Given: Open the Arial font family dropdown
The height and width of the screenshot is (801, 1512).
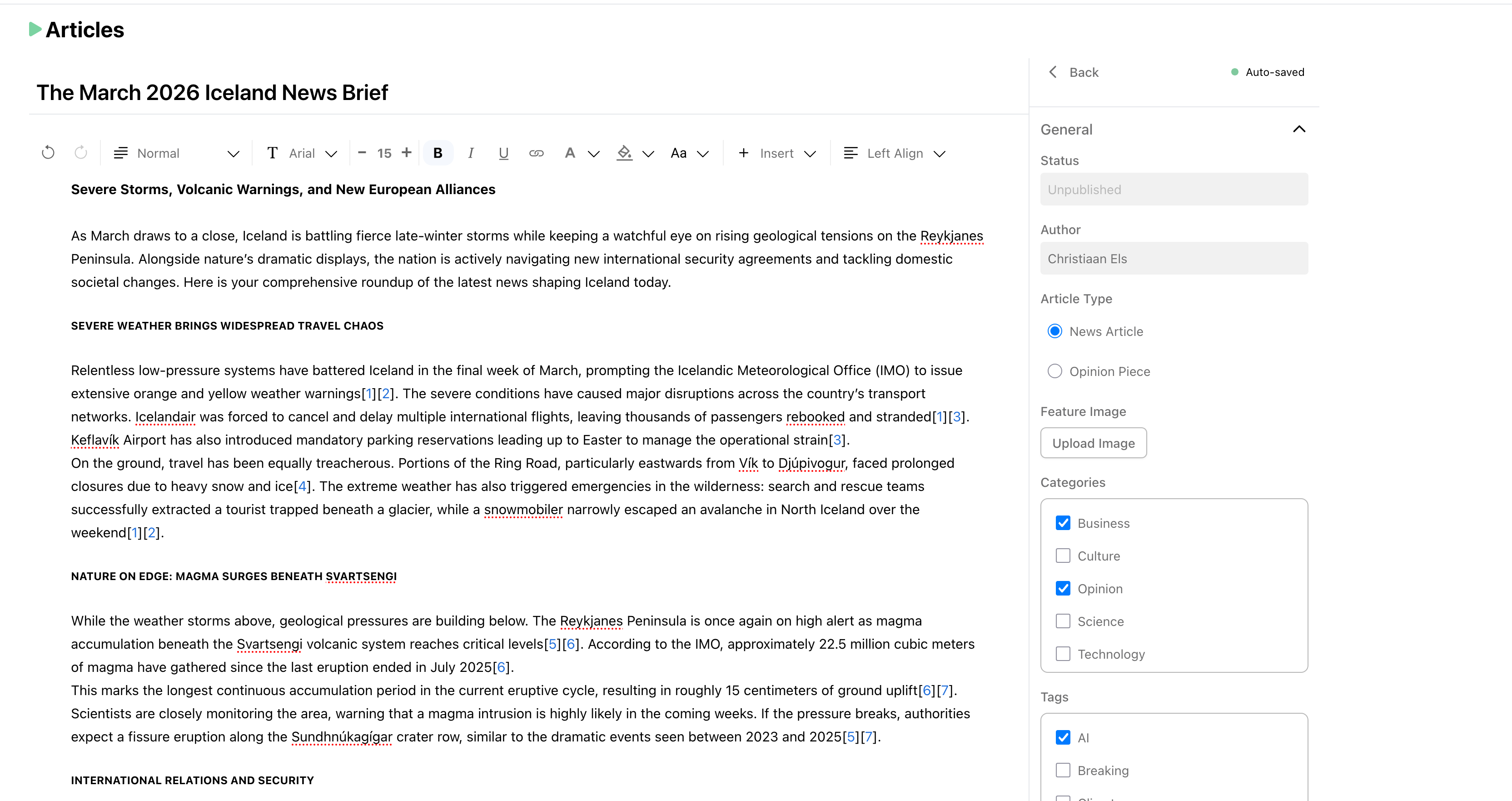Looking at the screenshot, I should (302, 153).
